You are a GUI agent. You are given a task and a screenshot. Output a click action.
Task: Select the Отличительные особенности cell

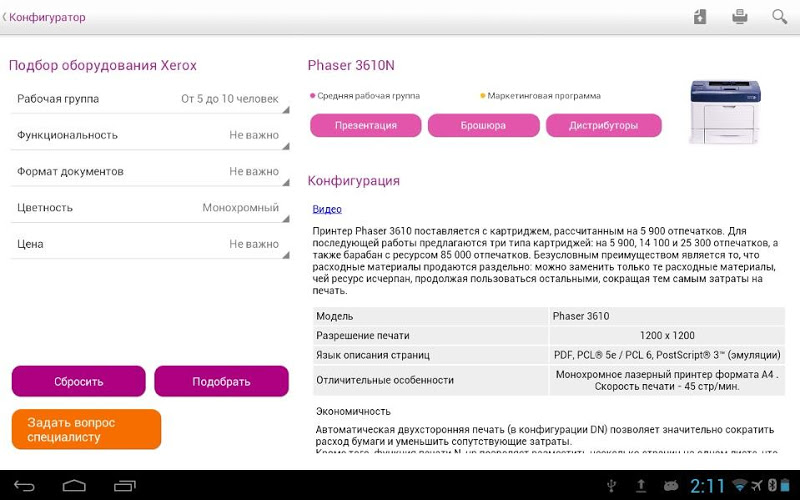(x=431, y=380)
